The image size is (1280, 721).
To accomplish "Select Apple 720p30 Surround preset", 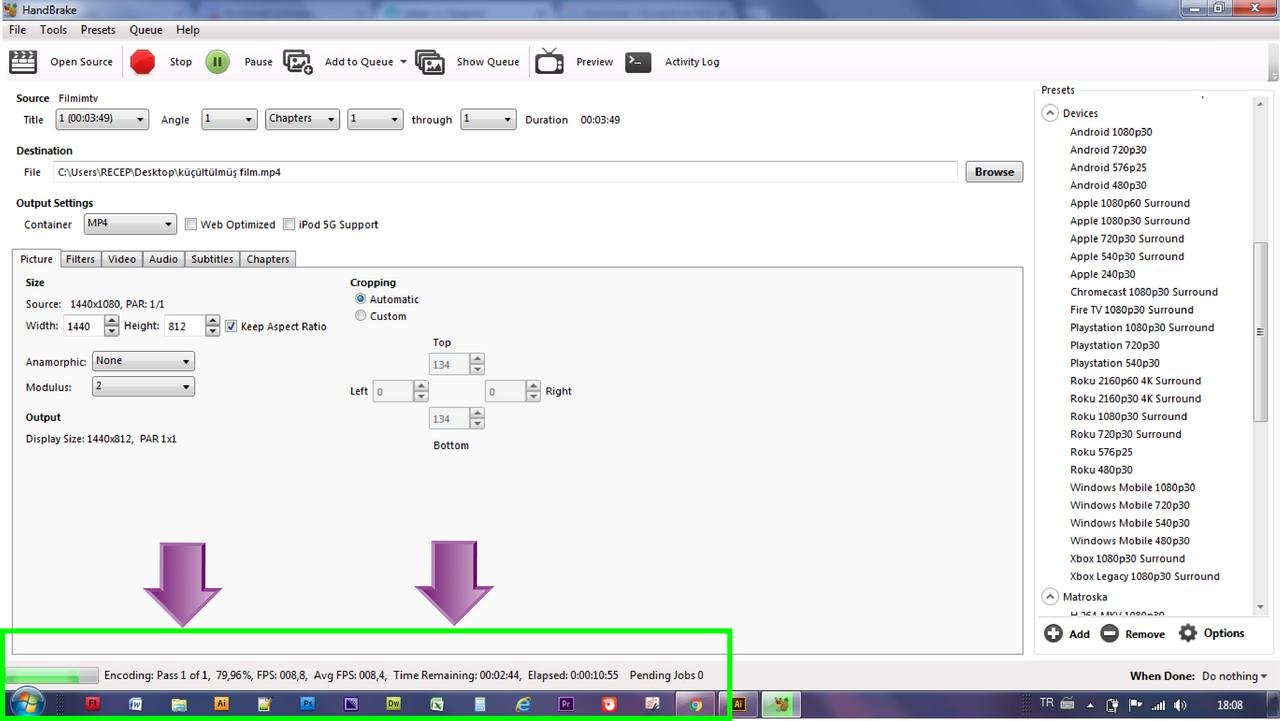I will pos(1127,239).
